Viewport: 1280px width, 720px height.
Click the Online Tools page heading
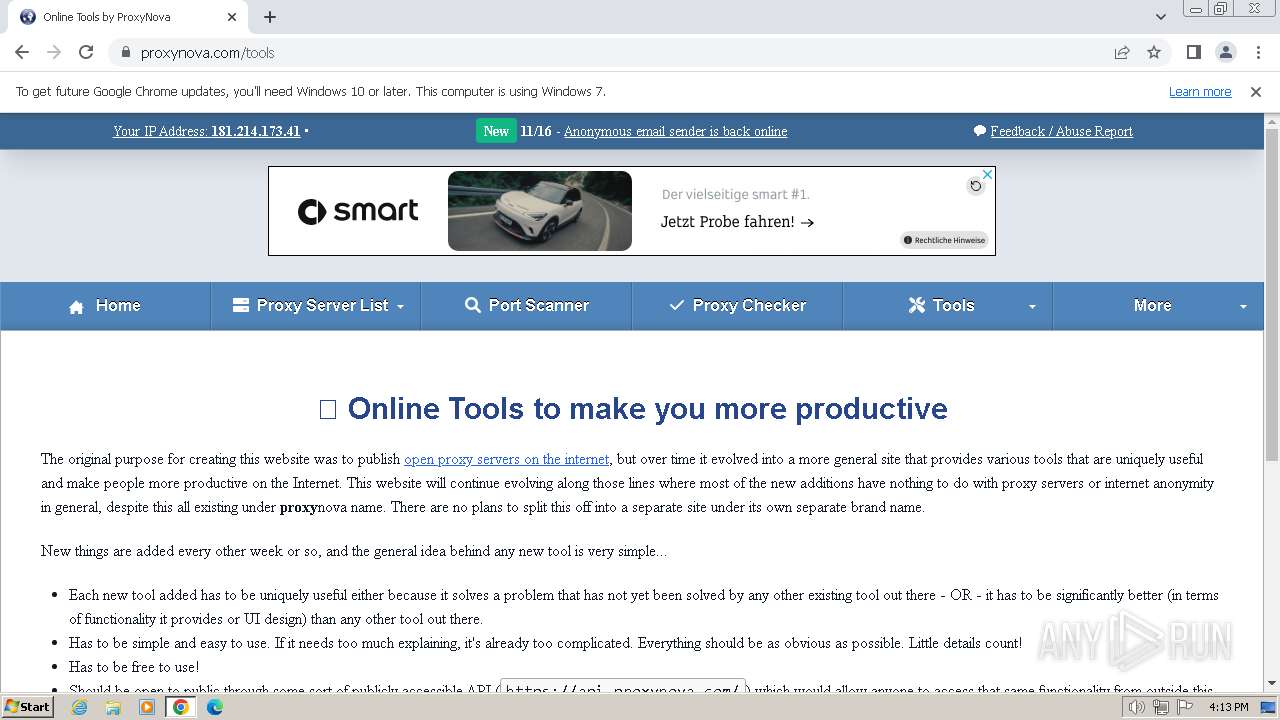tap(633, 408)
